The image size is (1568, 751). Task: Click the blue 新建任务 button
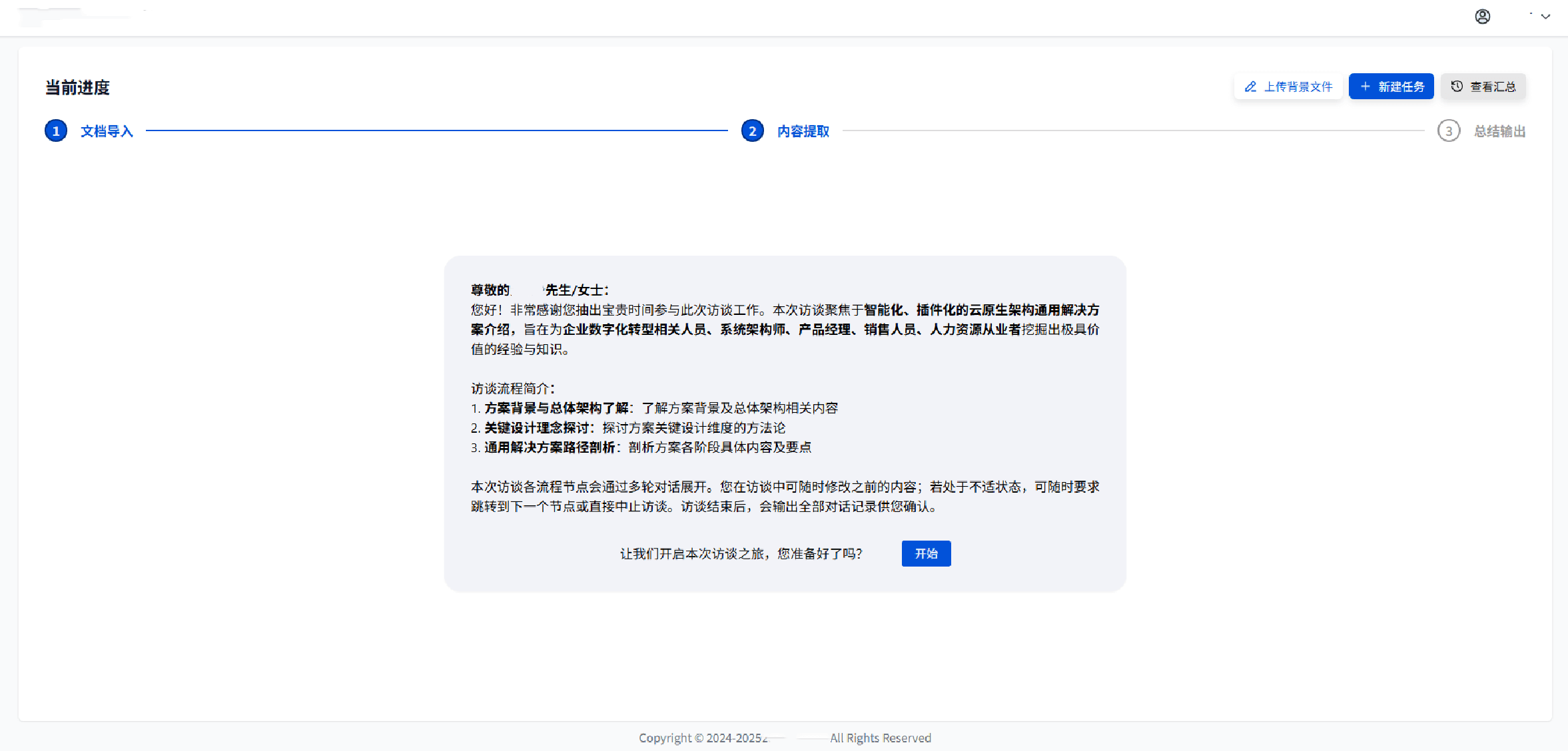pos(1391,86)
